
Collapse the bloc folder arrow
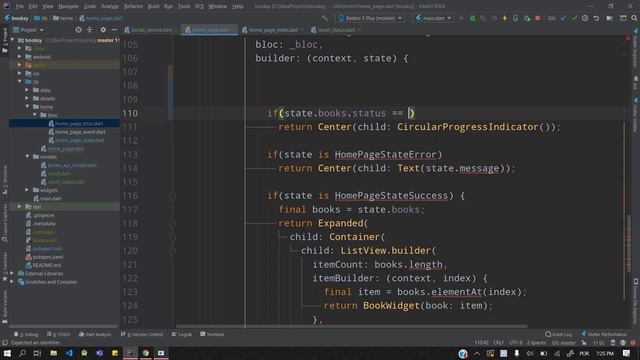[x=35, y=115]
